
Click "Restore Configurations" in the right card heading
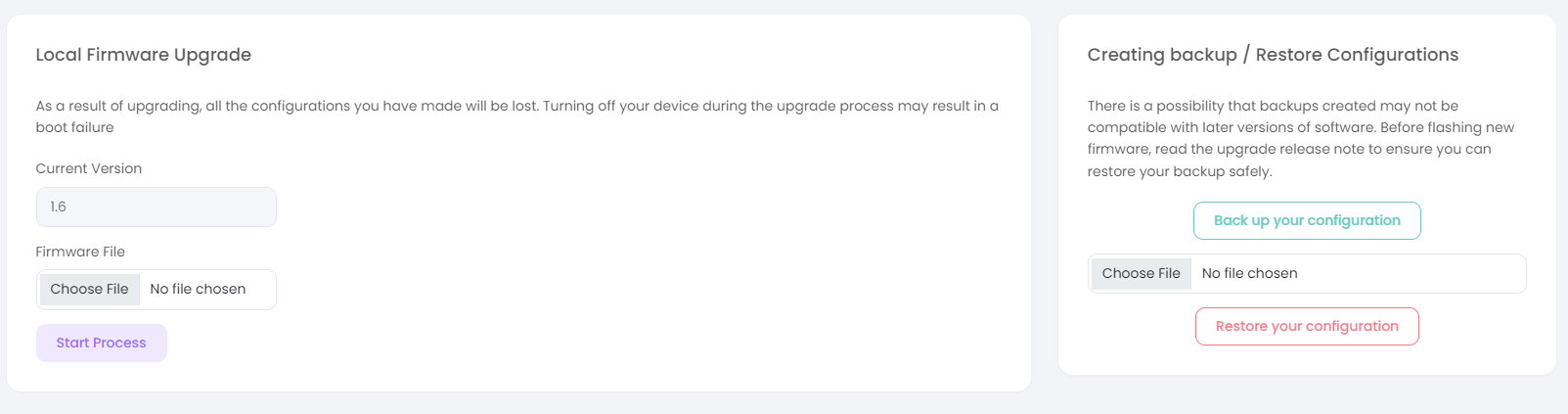pos(1357,55)
